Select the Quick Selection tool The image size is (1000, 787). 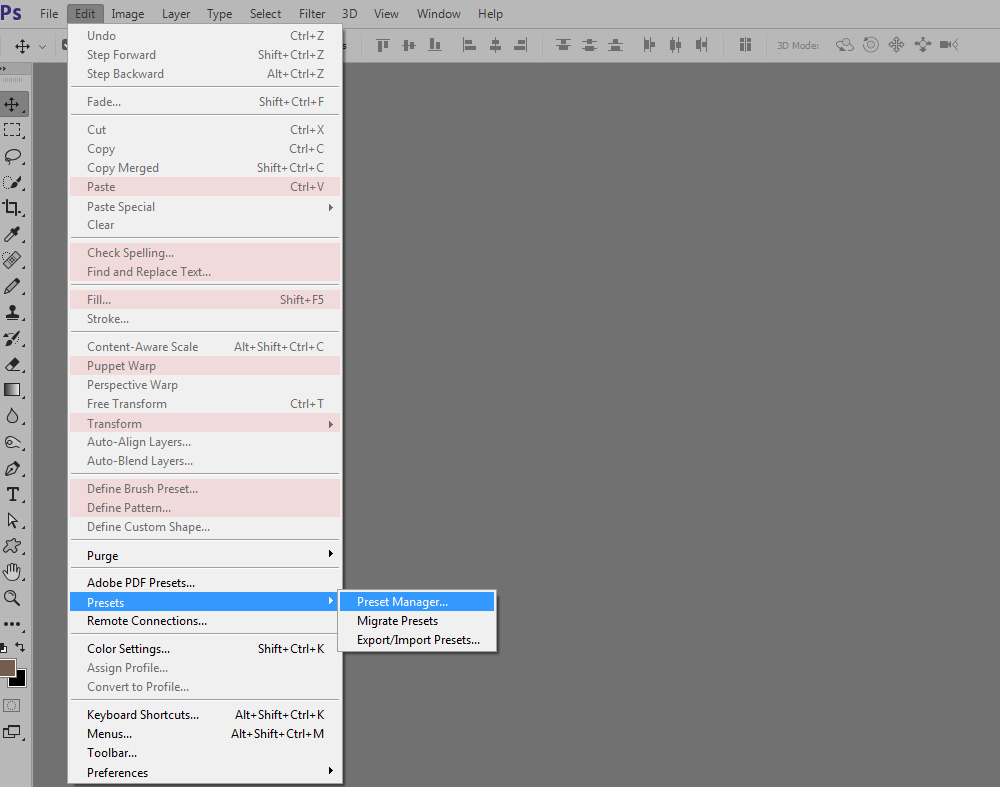[x=13, y=182]
